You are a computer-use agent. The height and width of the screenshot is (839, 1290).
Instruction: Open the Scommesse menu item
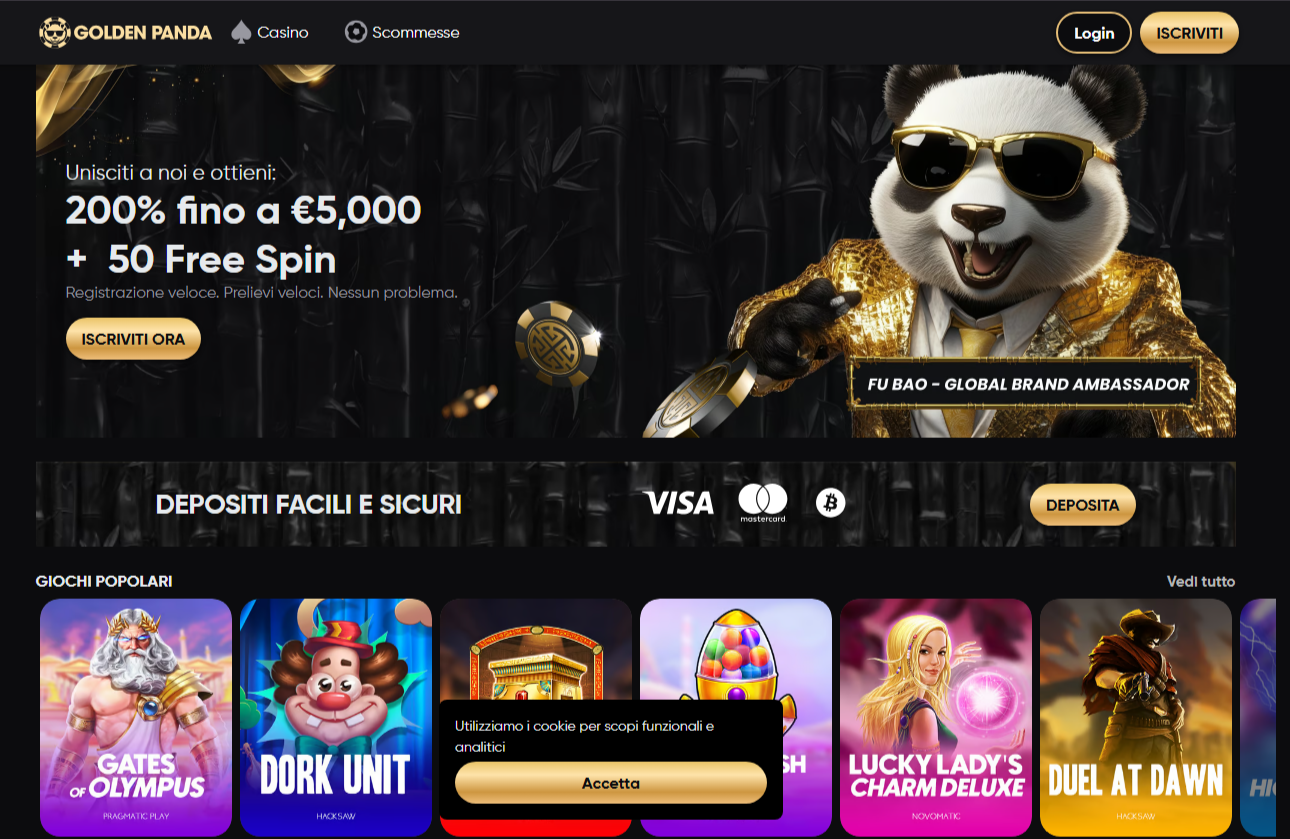[x=402, y=32]
